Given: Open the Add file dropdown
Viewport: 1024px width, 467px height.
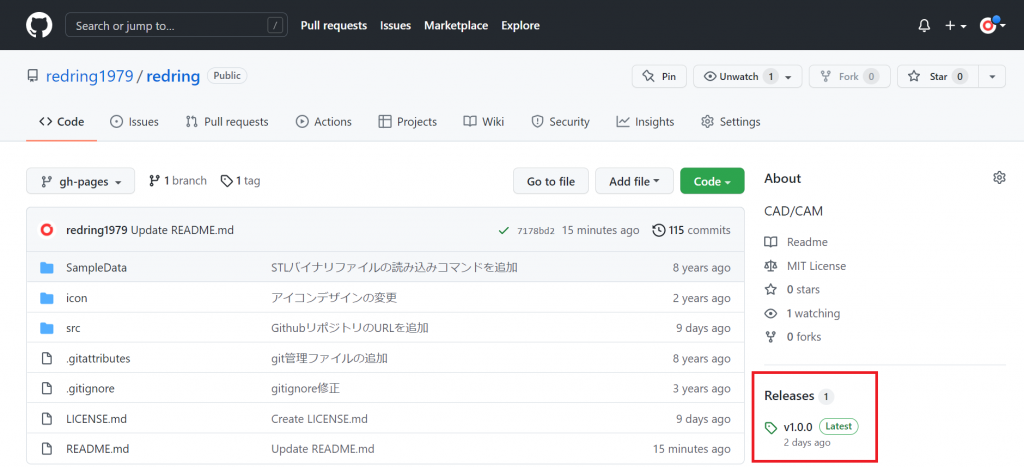Looking at the screenshot, I should pos(634,181).
